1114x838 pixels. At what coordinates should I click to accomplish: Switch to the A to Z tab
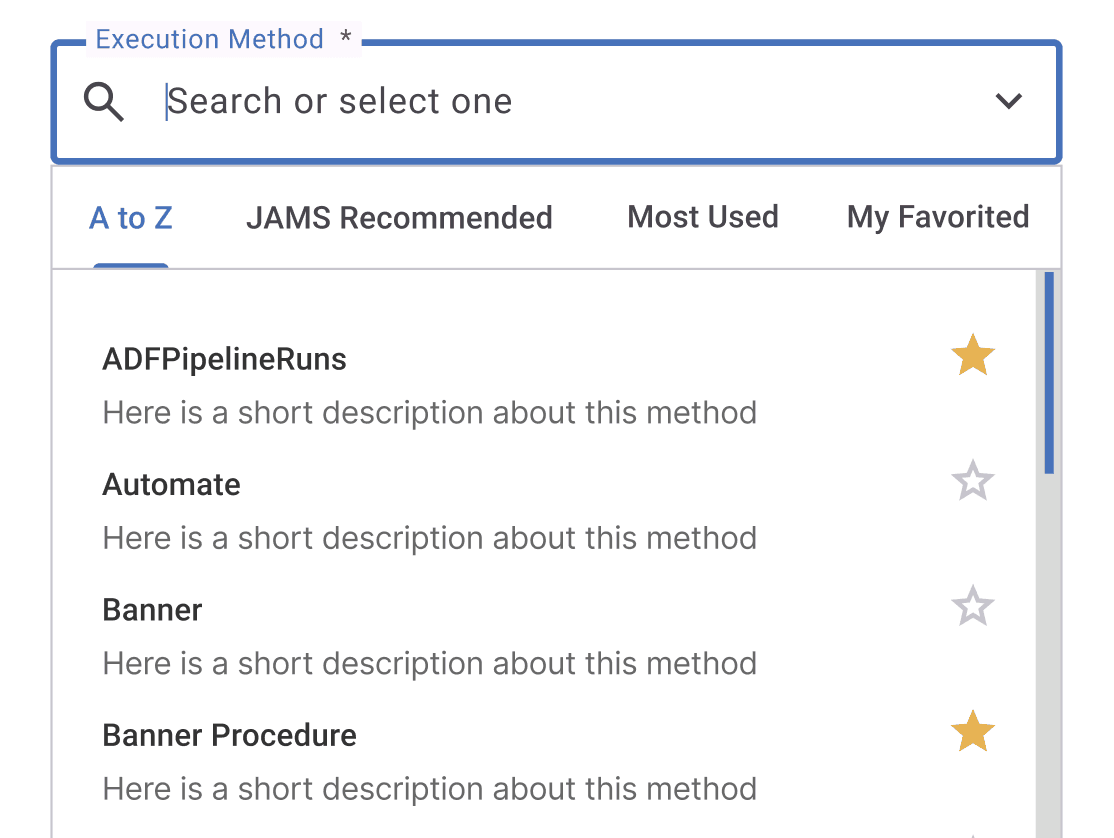coord(131,217)
